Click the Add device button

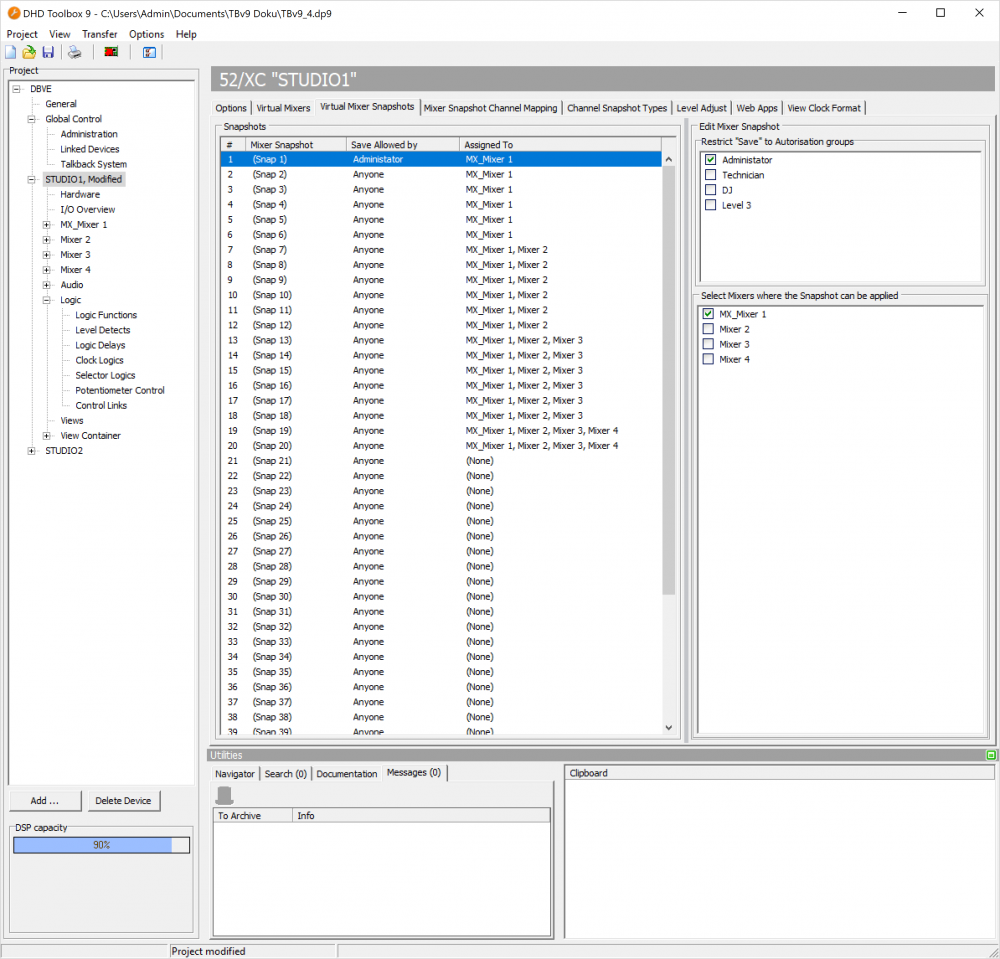point(45,800)
